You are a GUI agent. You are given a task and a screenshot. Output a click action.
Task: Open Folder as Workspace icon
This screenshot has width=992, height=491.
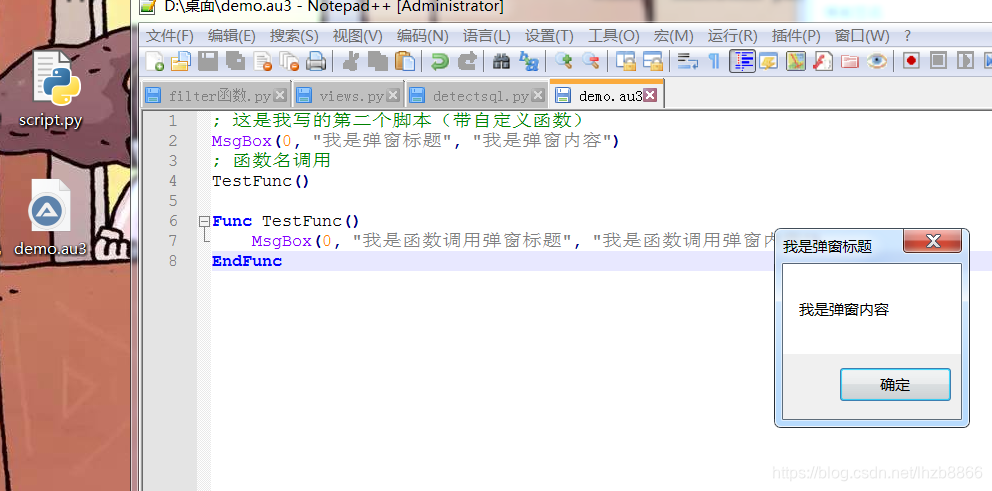point(850,61)
